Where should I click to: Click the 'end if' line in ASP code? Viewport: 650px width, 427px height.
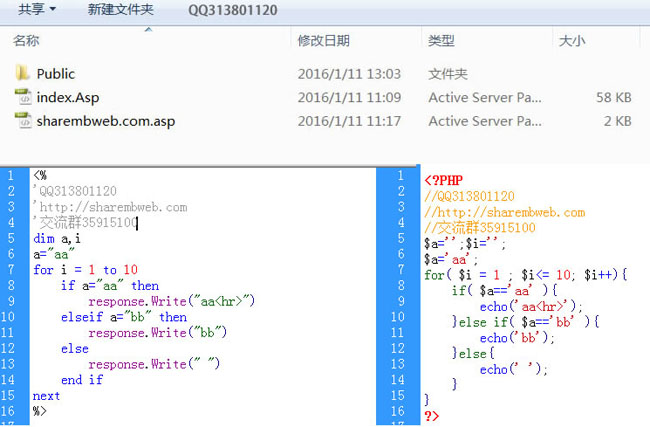(x=82, y=380)
